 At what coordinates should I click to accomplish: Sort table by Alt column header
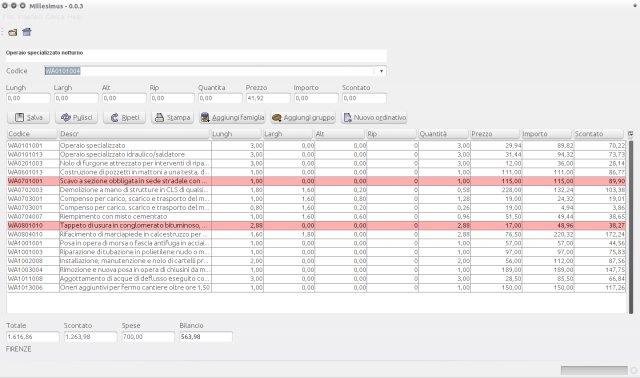click(x=340, y=134)
